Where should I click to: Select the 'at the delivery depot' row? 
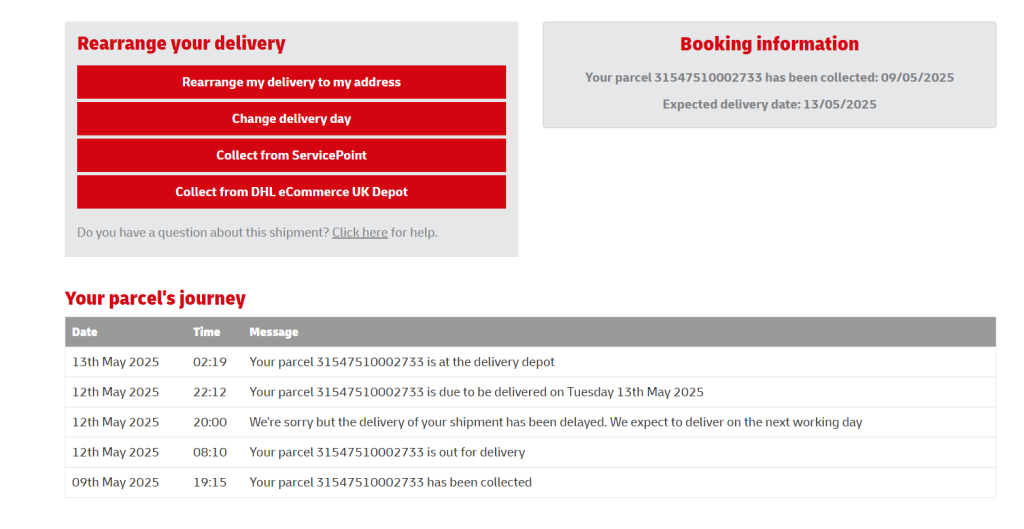(x=530, y=362)
